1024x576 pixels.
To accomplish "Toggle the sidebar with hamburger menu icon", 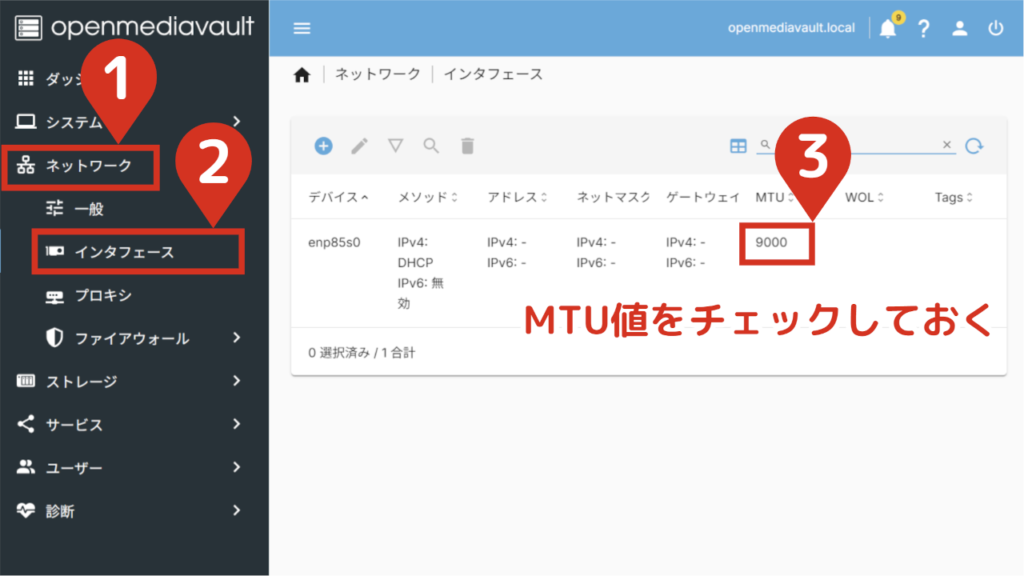I will click(302, 28).
